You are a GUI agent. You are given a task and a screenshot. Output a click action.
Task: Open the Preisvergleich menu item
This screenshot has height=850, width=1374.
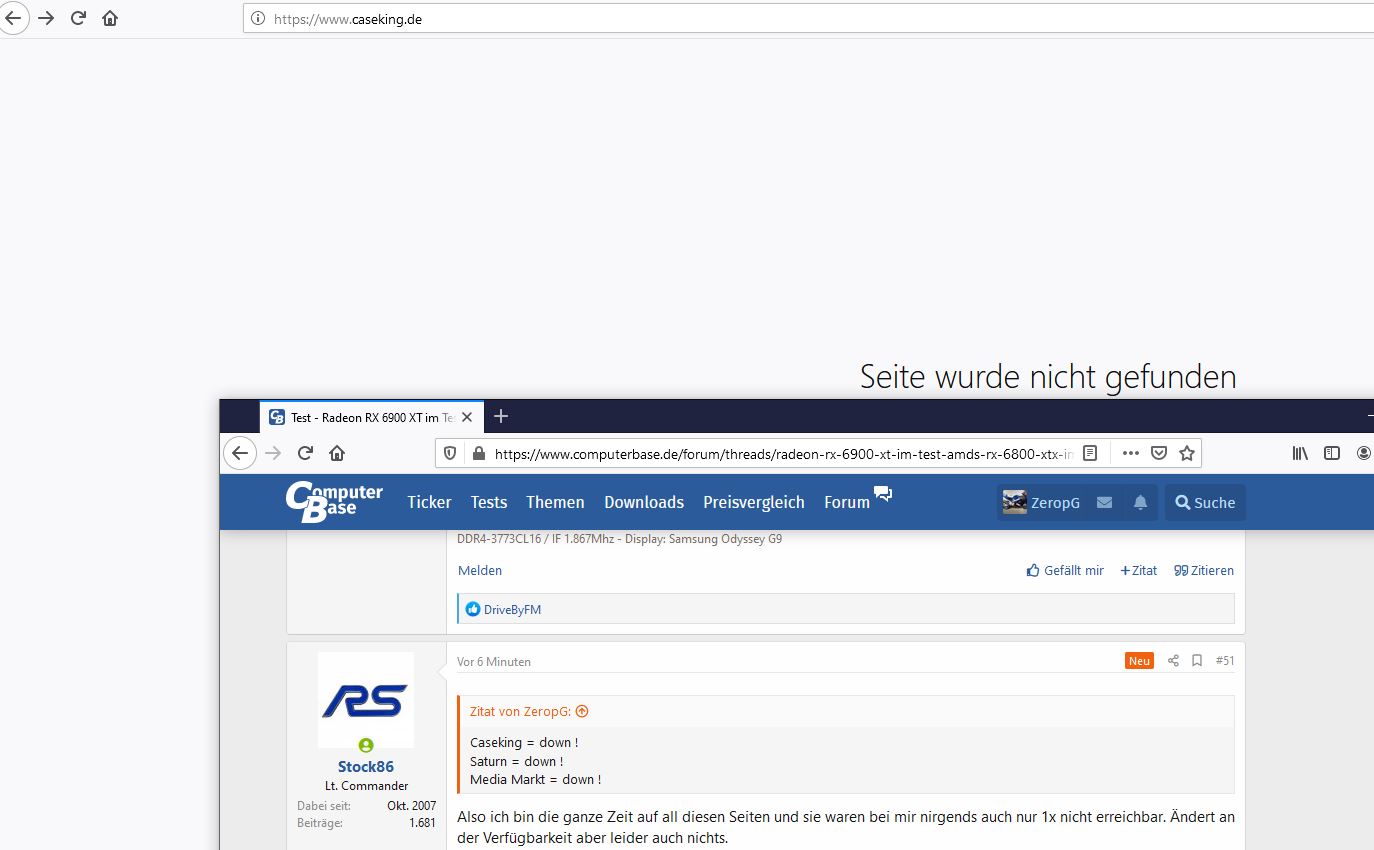[x=754, y=502]
